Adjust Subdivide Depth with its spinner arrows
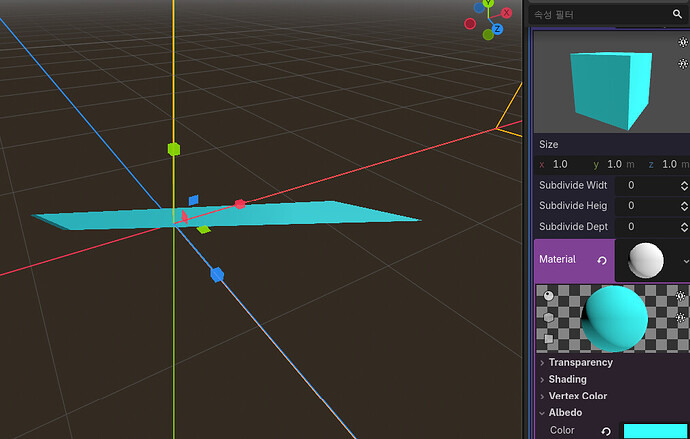This screenshot has height=439, width=690. point(684,227)
